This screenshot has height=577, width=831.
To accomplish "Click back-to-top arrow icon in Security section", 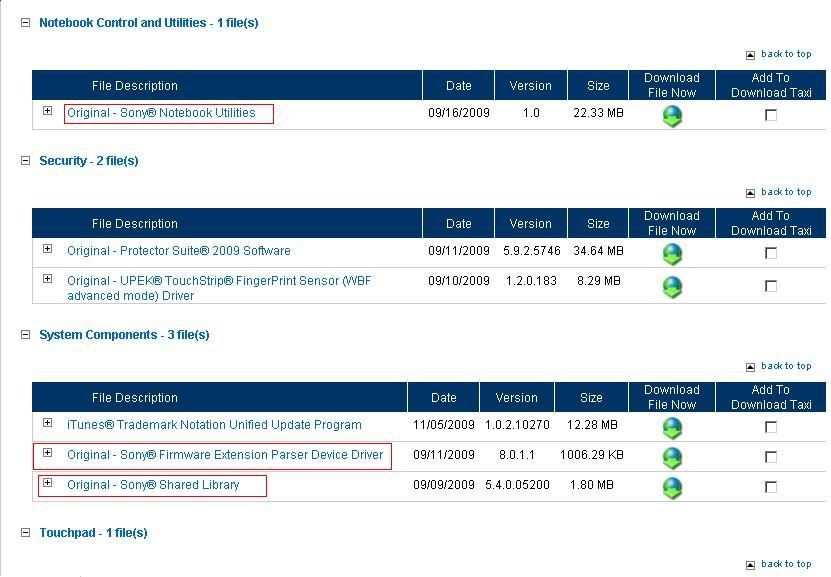I will (x=750, y=193).
